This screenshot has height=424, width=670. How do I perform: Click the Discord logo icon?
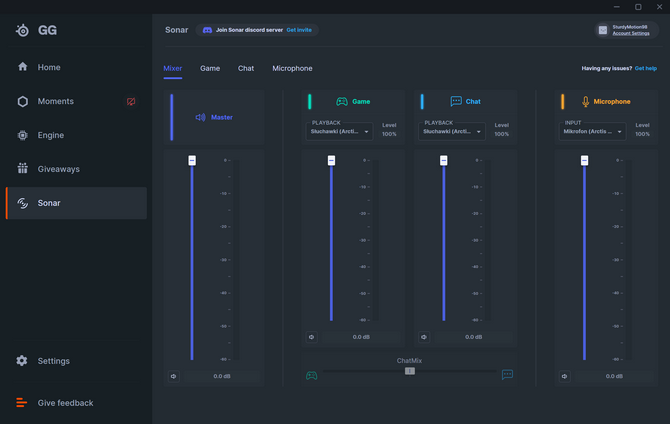207,30
